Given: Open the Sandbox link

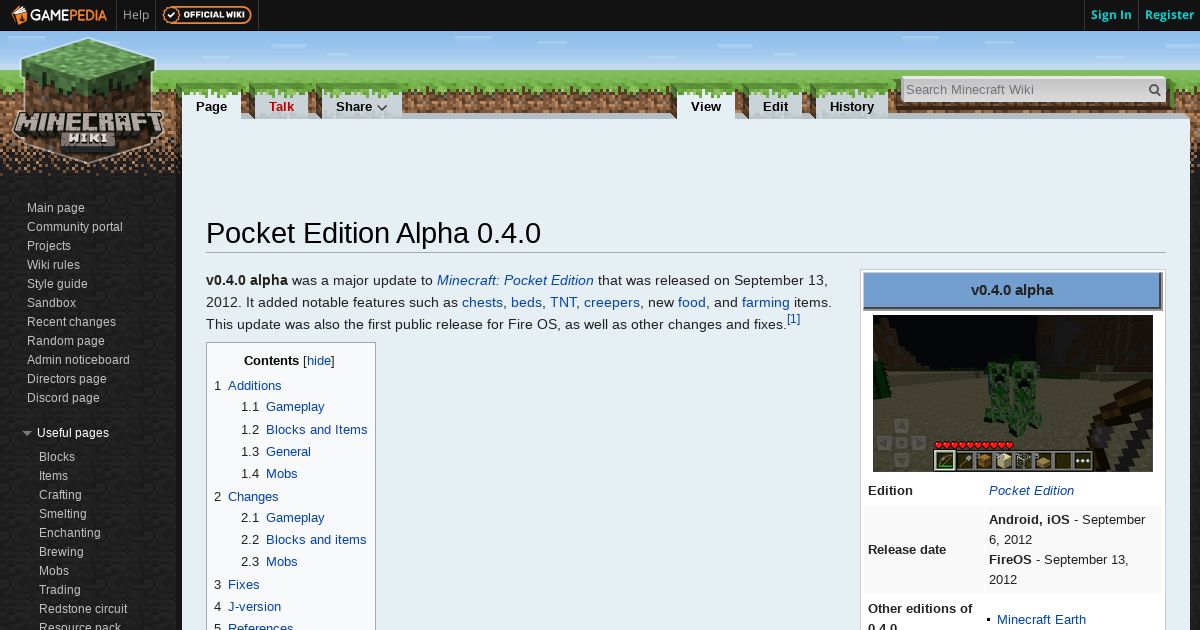Looking at the screenshot, I should coord(51,303).
